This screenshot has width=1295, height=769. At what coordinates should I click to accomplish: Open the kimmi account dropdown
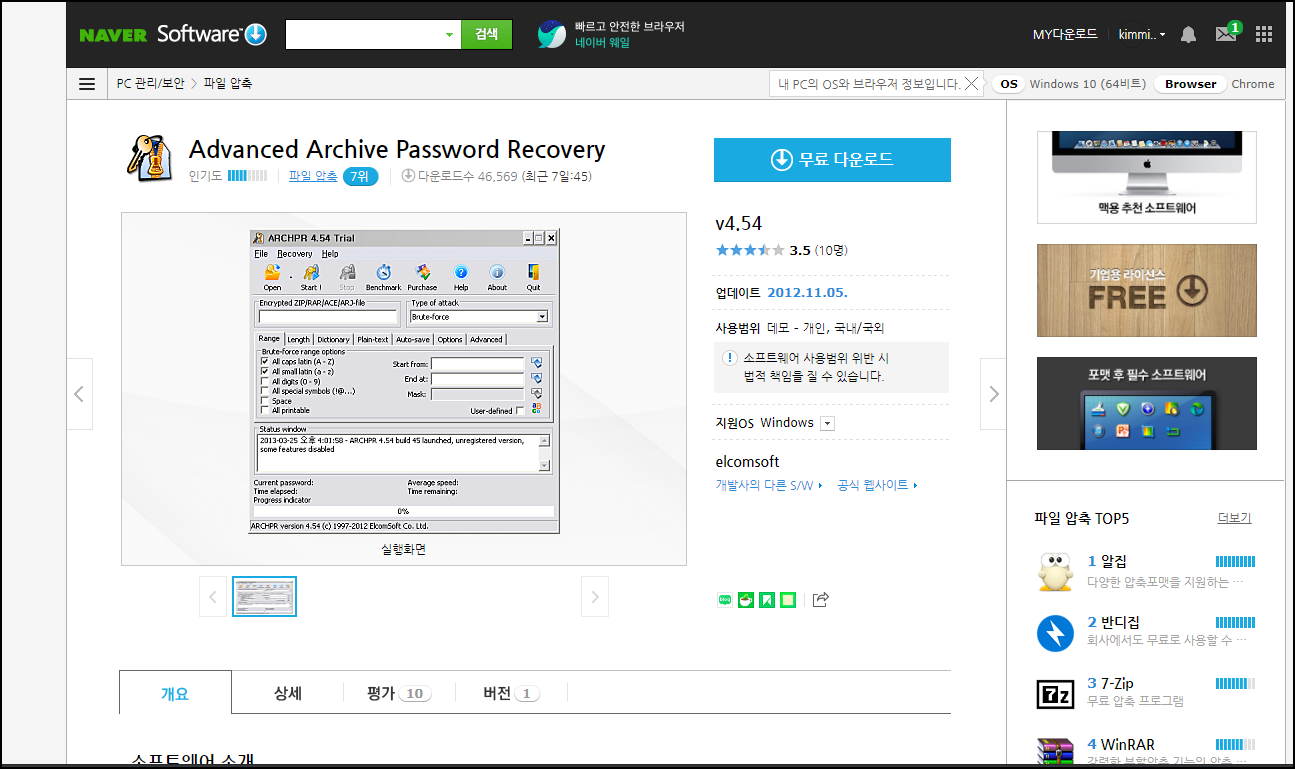[1142, 34]
